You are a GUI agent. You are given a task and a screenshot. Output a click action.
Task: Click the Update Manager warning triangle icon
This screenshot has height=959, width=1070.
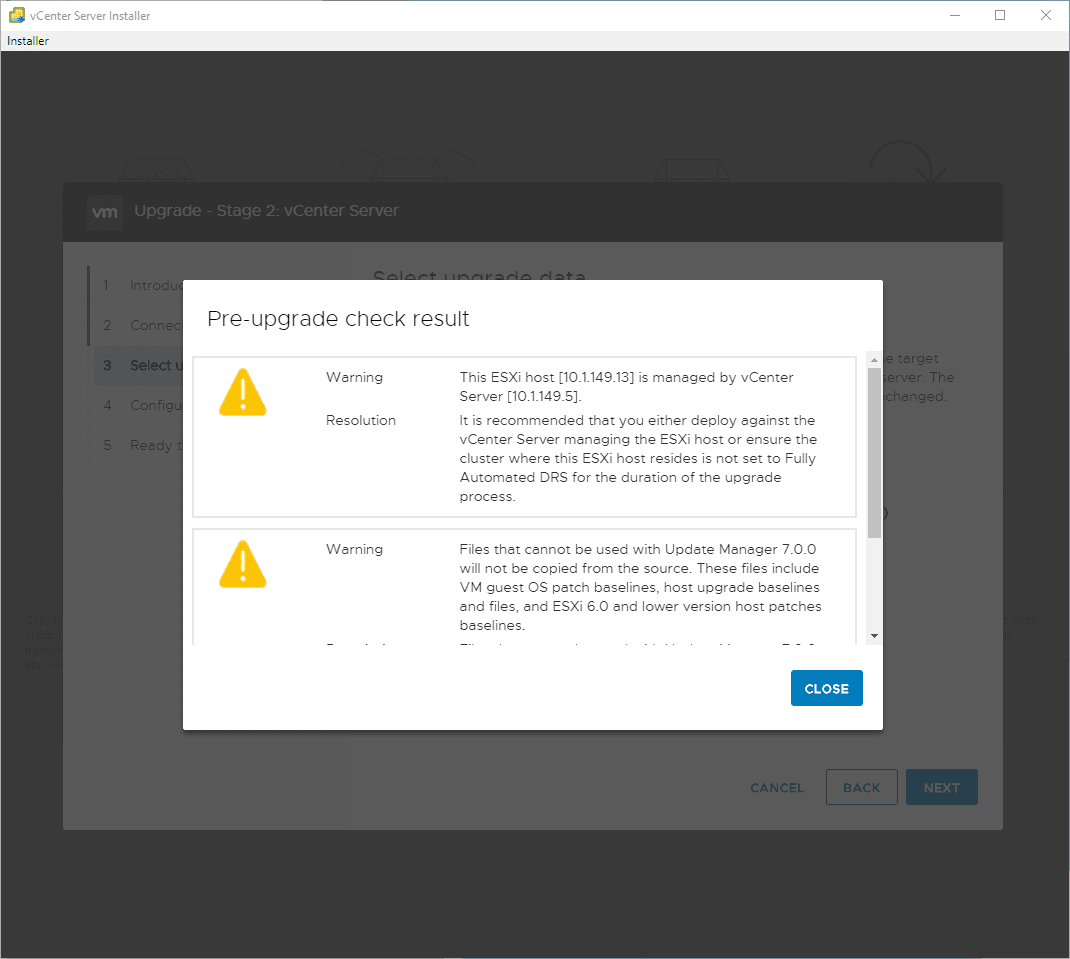(242, 564)
